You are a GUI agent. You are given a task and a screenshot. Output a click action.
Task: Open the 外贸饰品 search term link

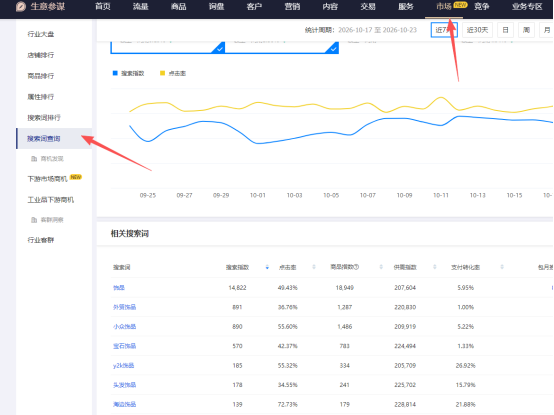pyautogui.click(x=124, y=307)
